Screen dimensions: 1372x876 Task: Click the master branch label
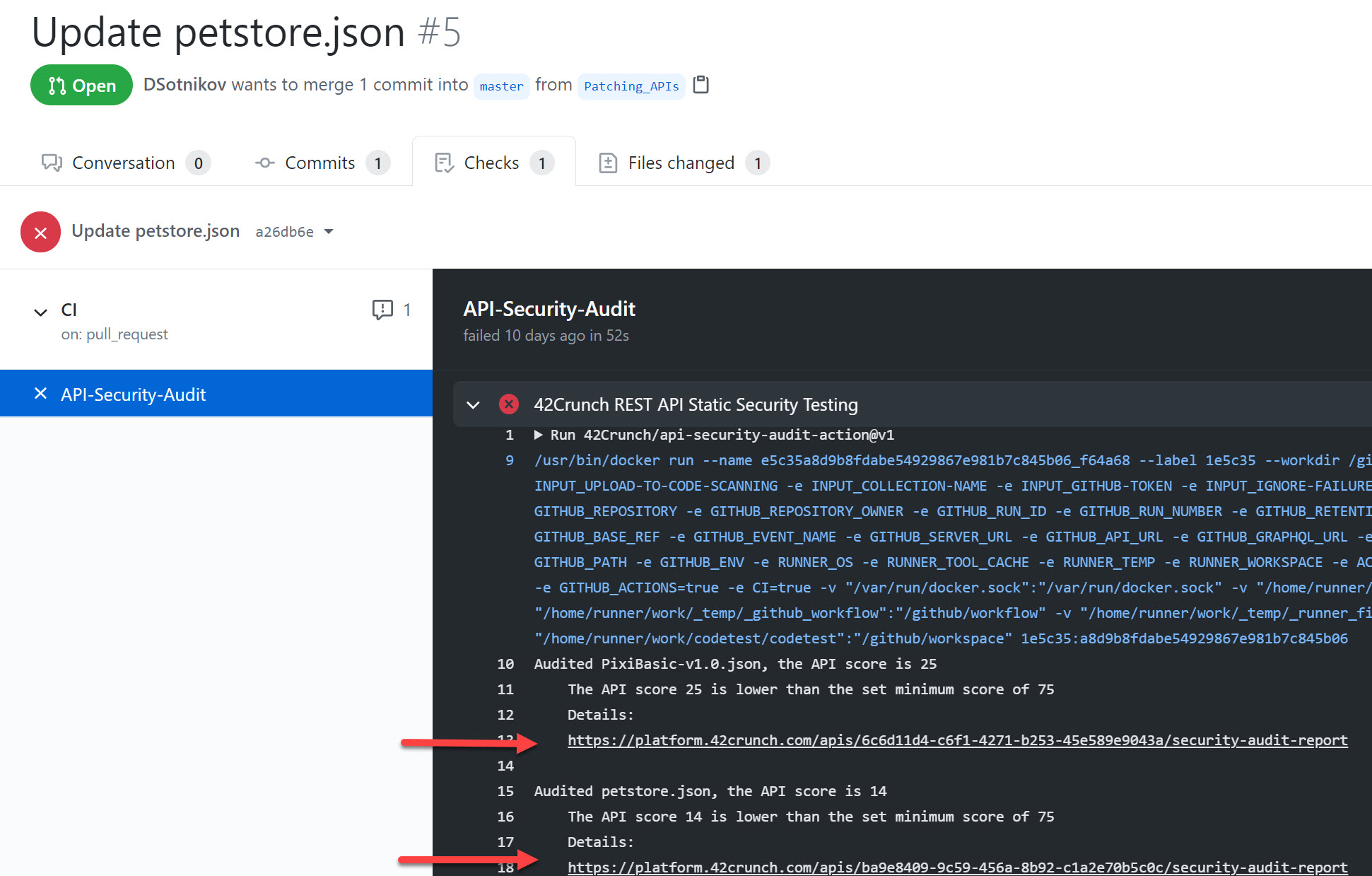pyautogui.click(x=501, y=86)
